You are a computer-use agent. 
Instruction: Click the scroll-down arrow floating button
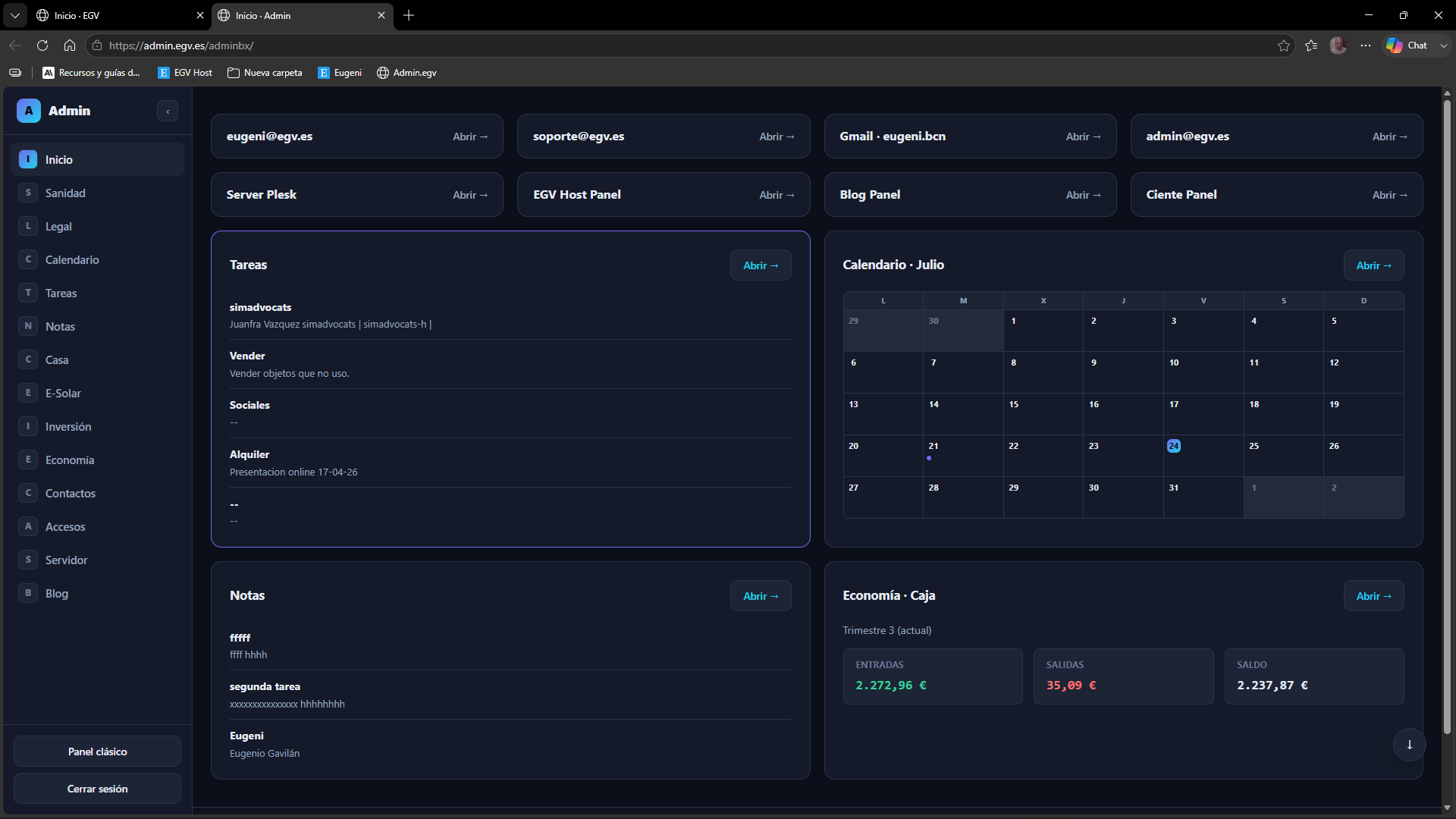1409,745
